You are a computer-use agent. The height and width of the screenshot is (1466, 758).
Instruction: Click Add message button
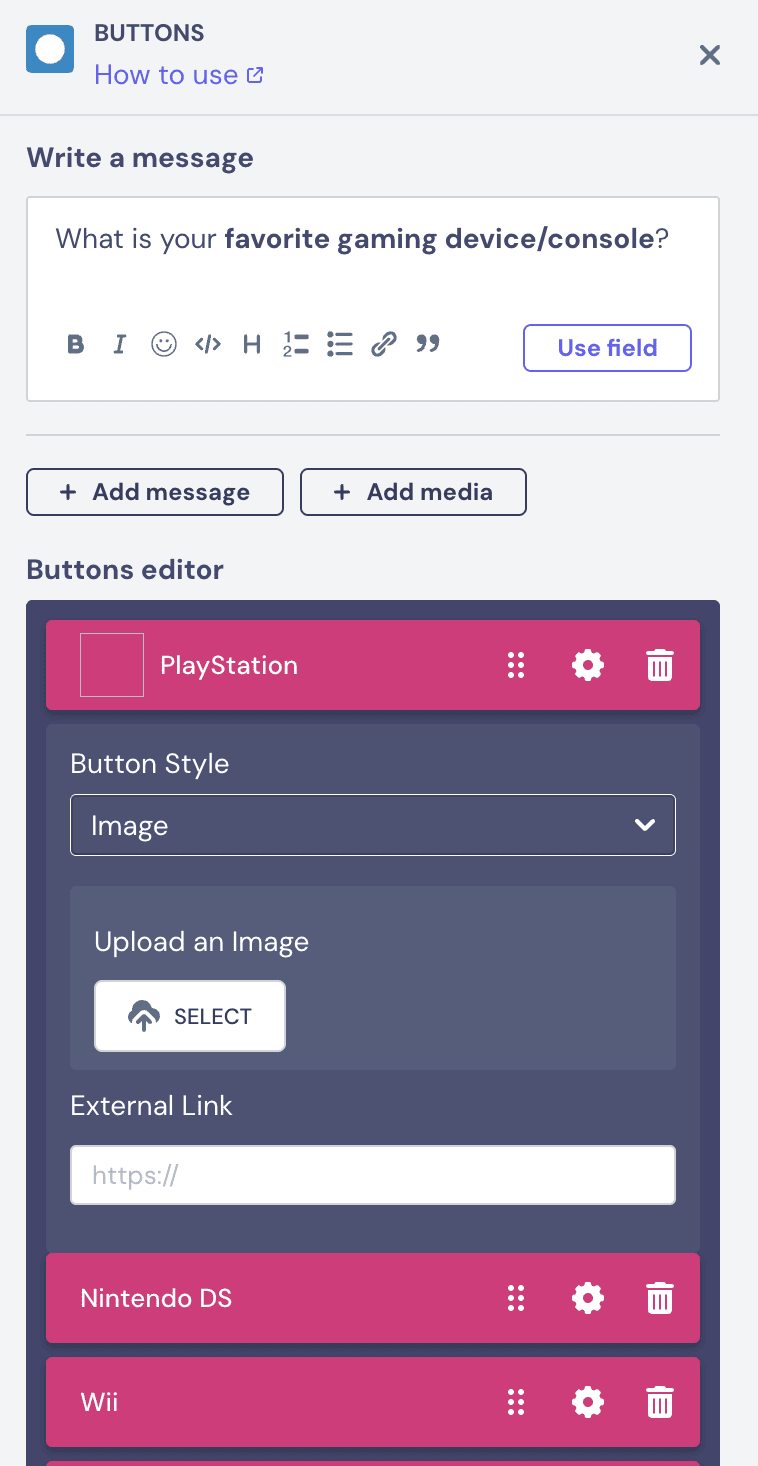(x=155, y=492)
